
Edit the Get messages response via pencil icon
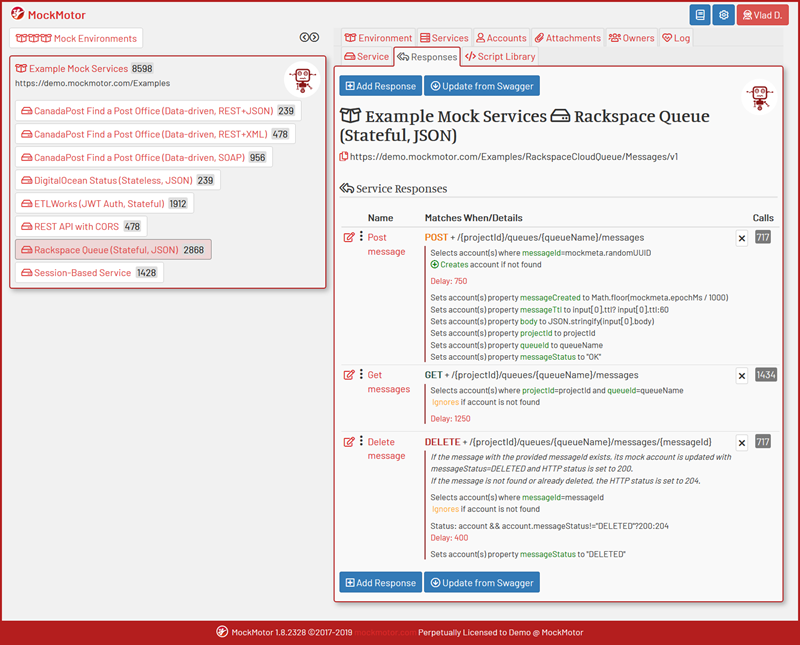[x=347, y=373]
